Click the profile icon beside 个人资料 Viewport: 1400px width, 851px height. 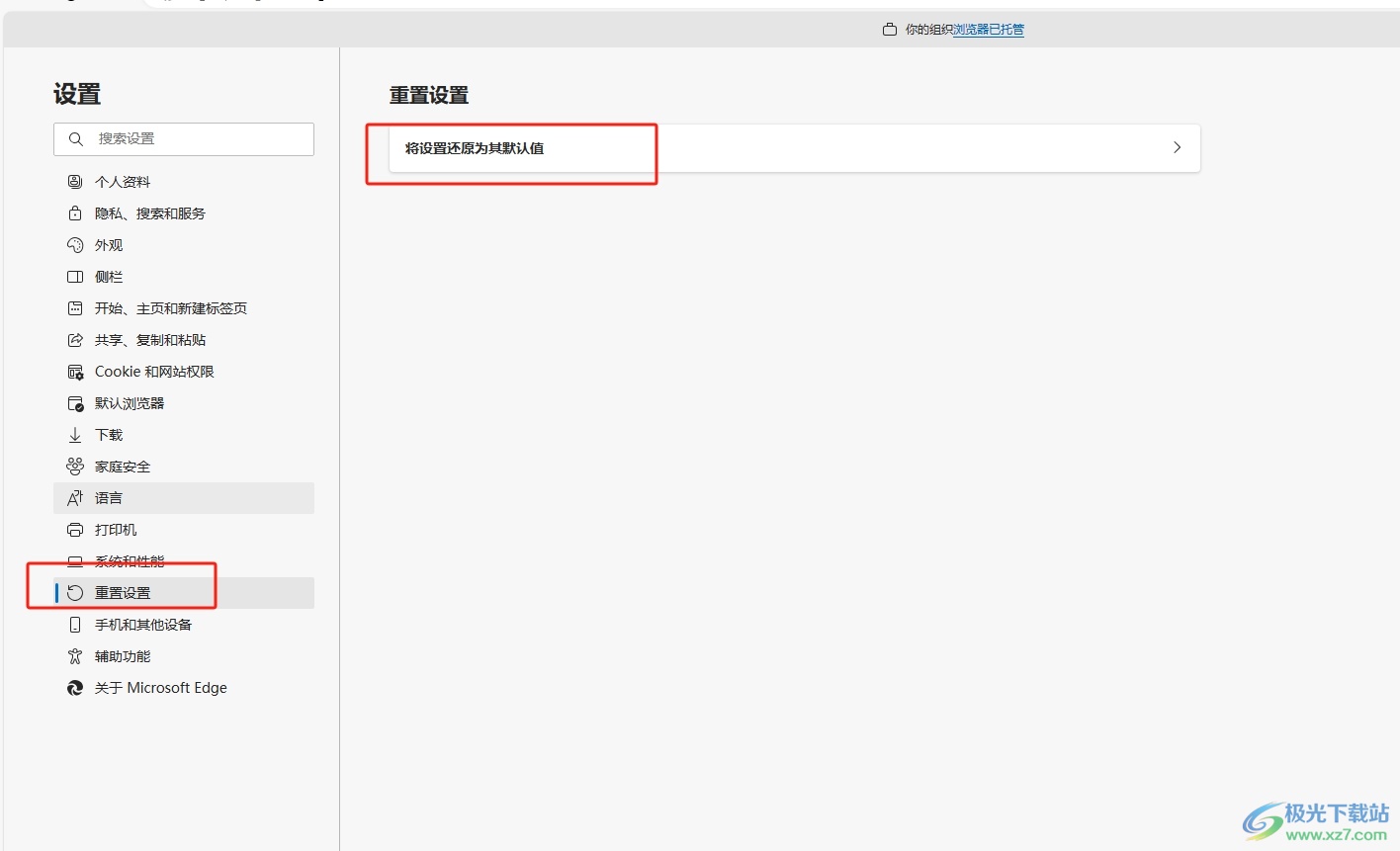tap(75, 182)
